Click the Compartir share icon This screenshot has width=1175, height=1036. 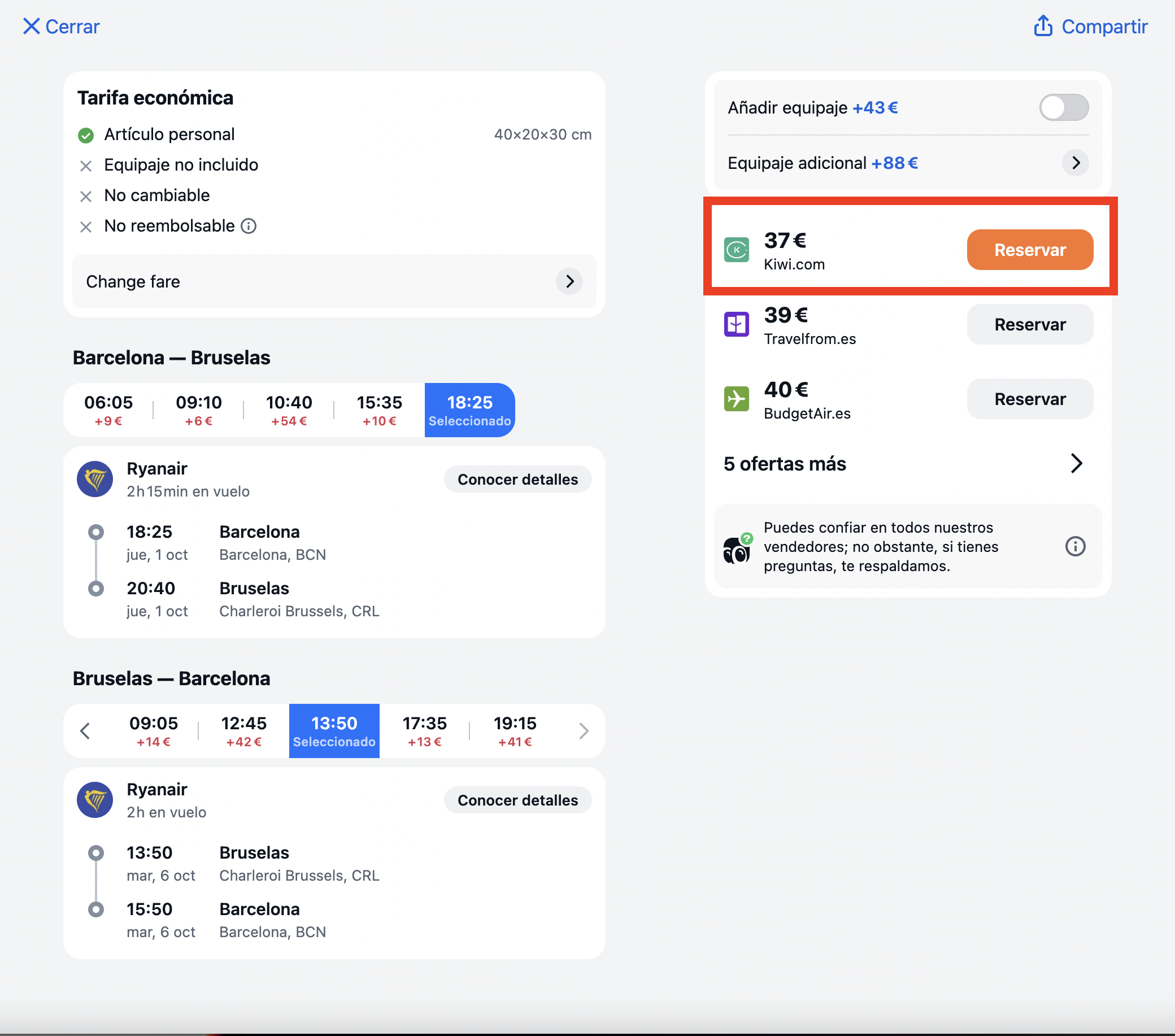1043,26
